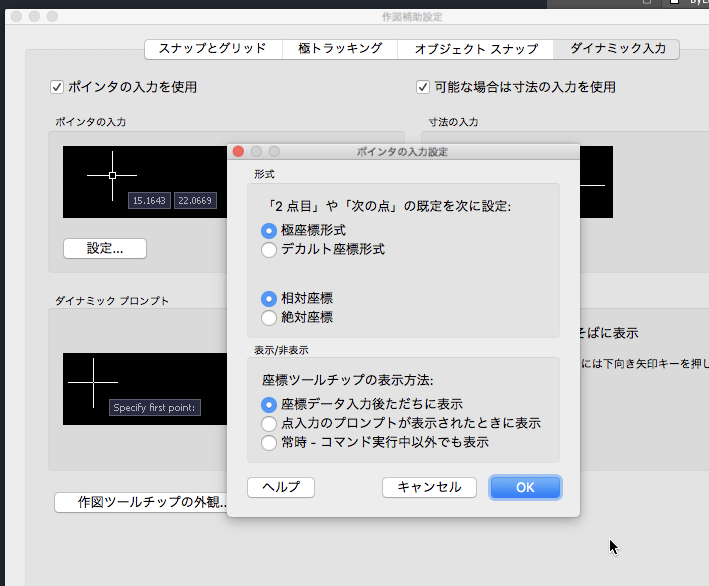Close the ポインタの入力設定 dialog
This screenshot has width=709, height=586.
click(x=238, y=151)
